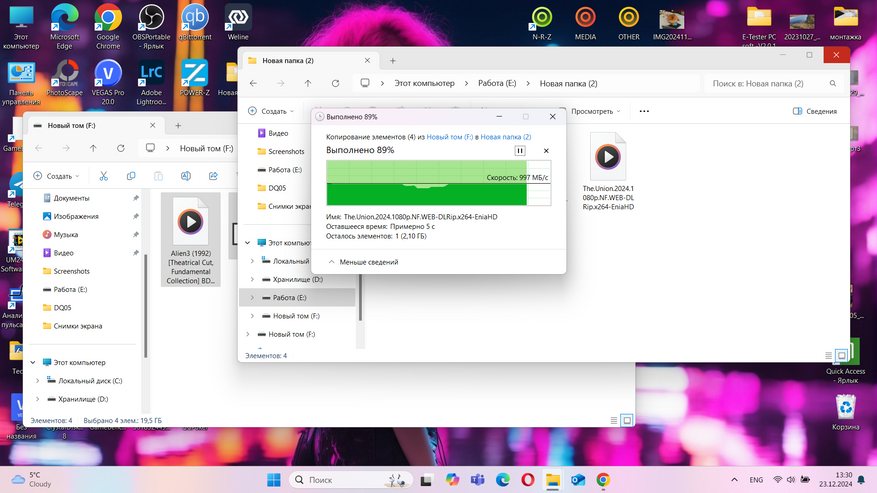
Task: Open the Recycle Bin (Корзина) desktop icon
Action: 845,410
